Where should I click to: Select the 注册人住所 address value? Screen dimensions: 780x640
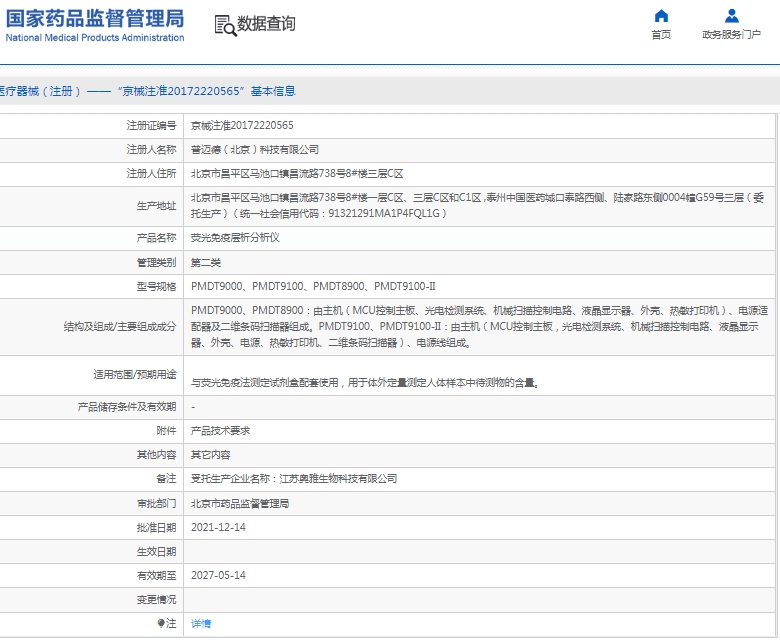pos(297,174)
